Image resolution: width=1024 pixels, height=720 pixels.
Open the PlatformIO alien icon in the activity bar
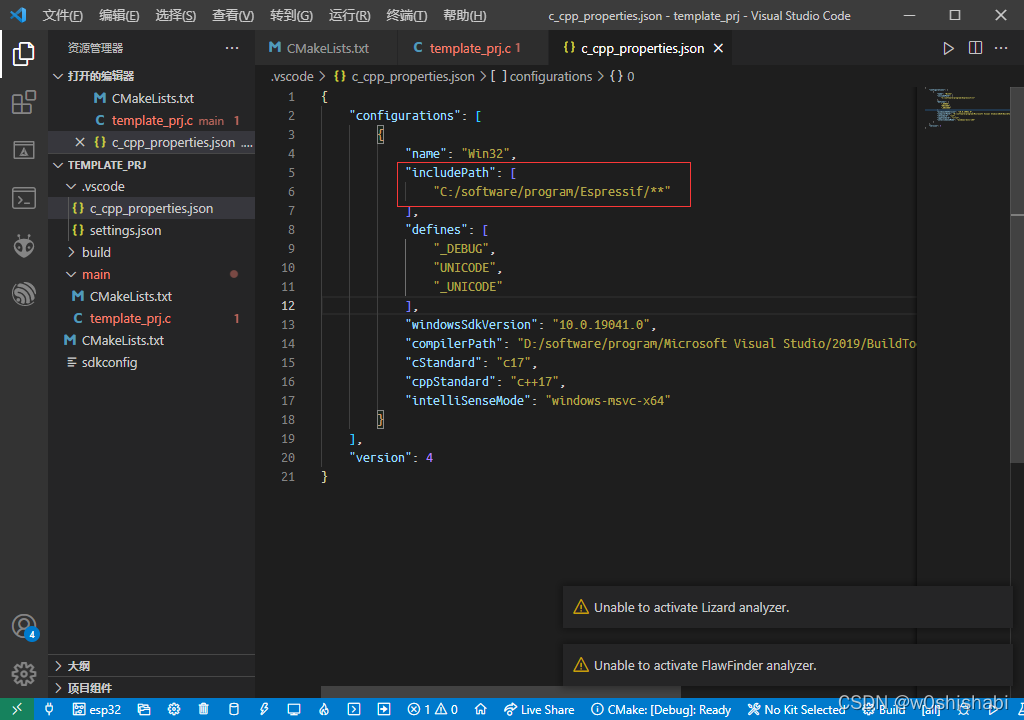[24, 246]
